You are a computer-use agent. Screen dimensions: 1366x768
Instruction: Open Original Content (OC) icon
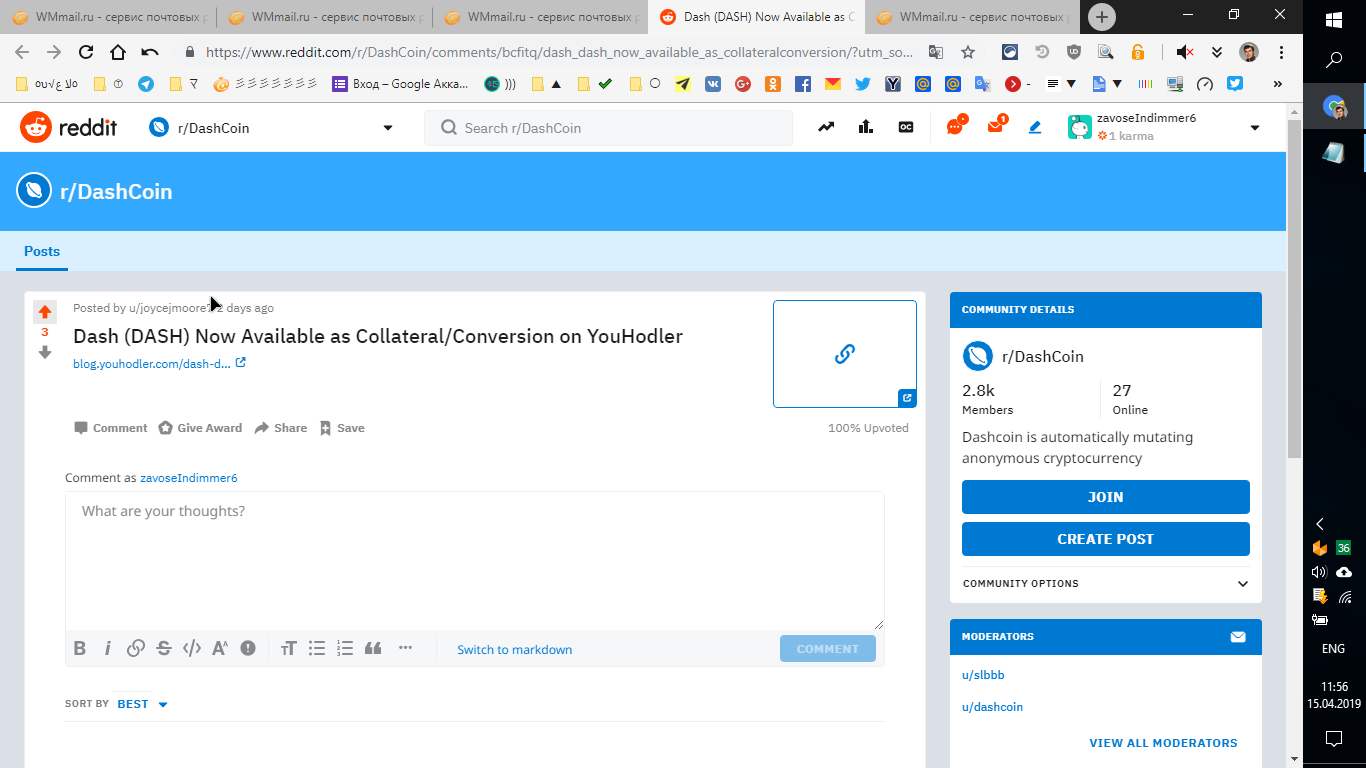[906, 127]
